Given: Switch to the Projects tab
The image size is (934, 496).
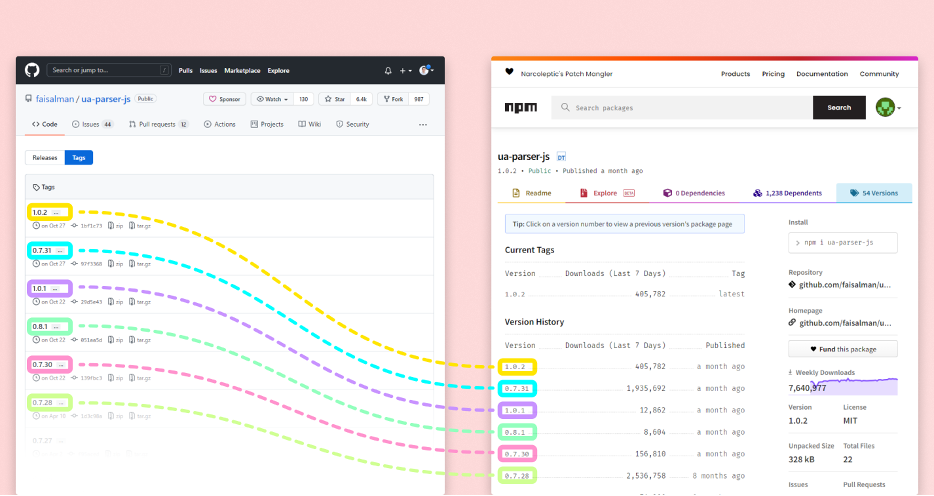Looking at the screenshot, I should click(x=267, y=124).
